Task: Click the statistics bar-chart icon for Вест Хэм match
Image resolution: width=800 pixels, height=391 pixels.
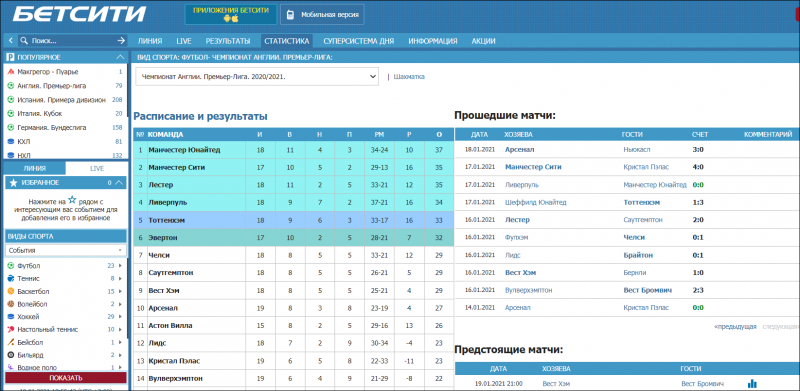Action: [x=753, y=383]
